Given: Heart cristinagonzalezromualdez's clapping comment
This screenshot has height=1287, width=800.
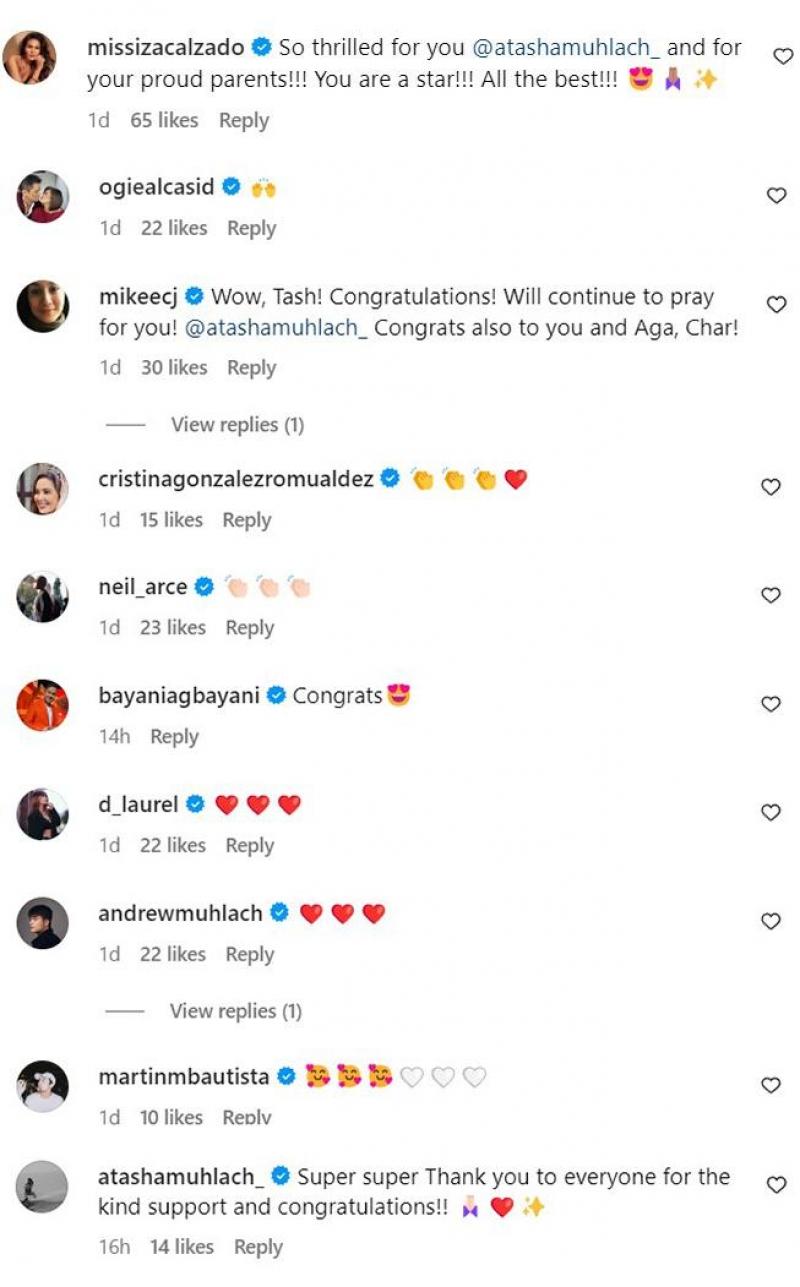Looking at the screenshot, I should (x=771, y=487).
